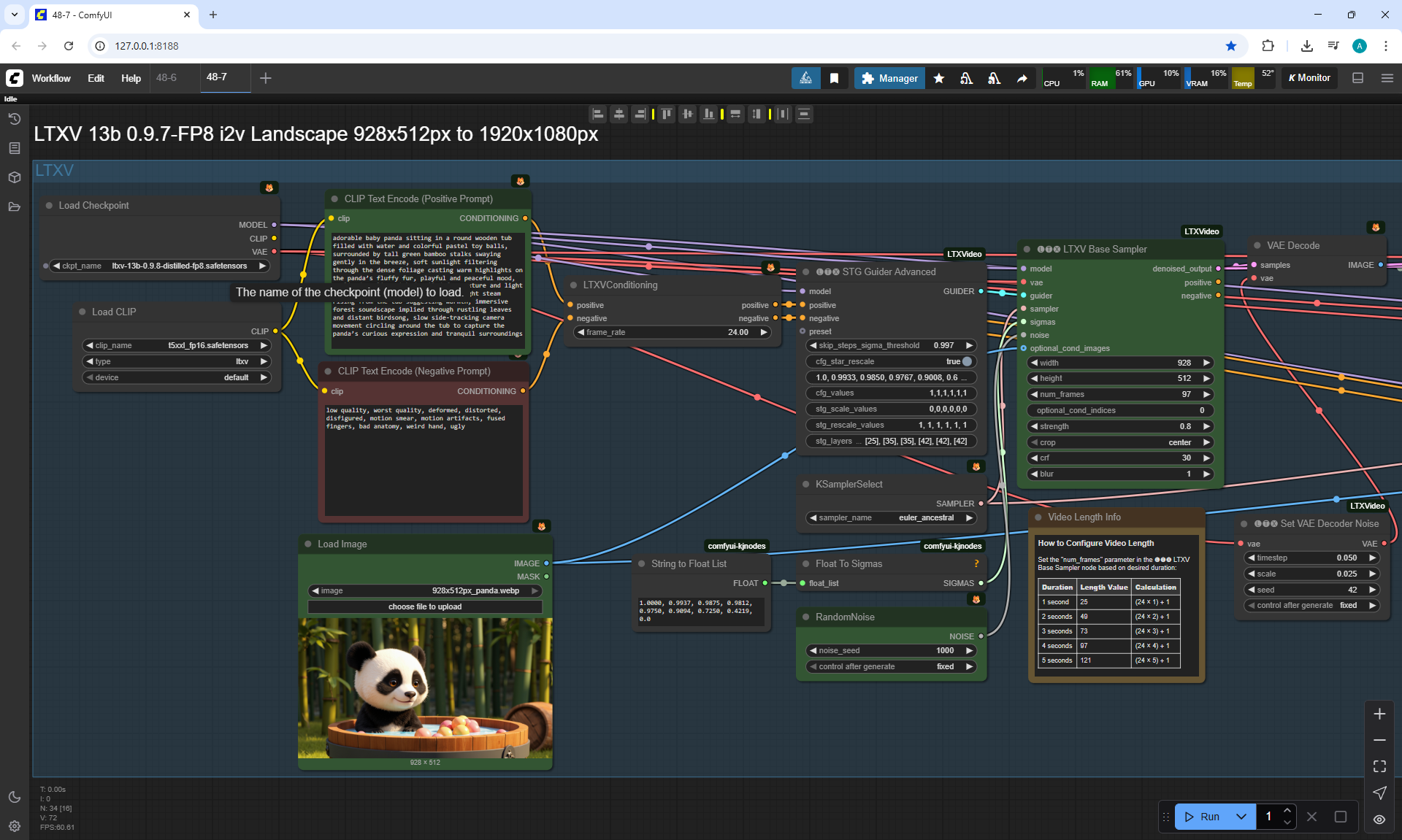
Task: Click choose file to upload button
Action: 424,606
